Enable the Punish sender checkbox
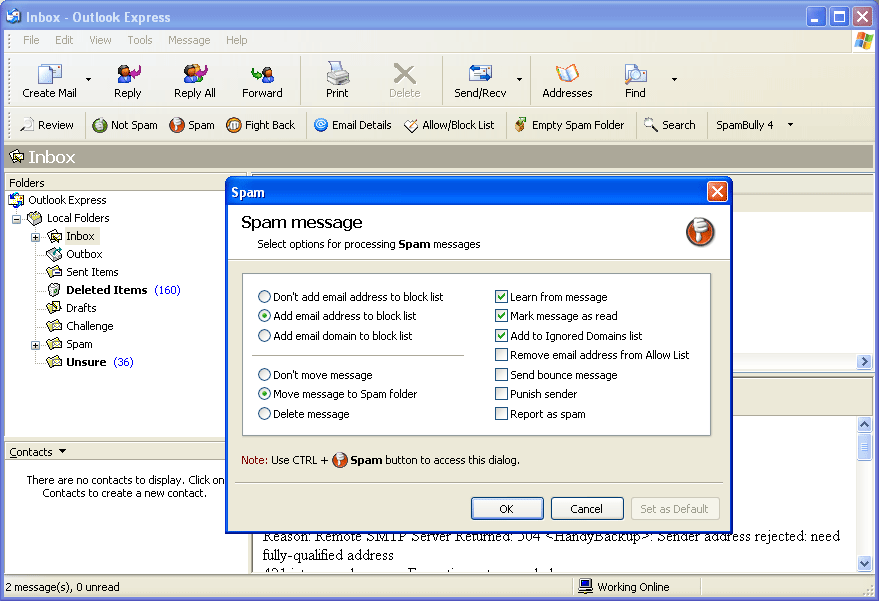879x601 pixels. (501, 394)
